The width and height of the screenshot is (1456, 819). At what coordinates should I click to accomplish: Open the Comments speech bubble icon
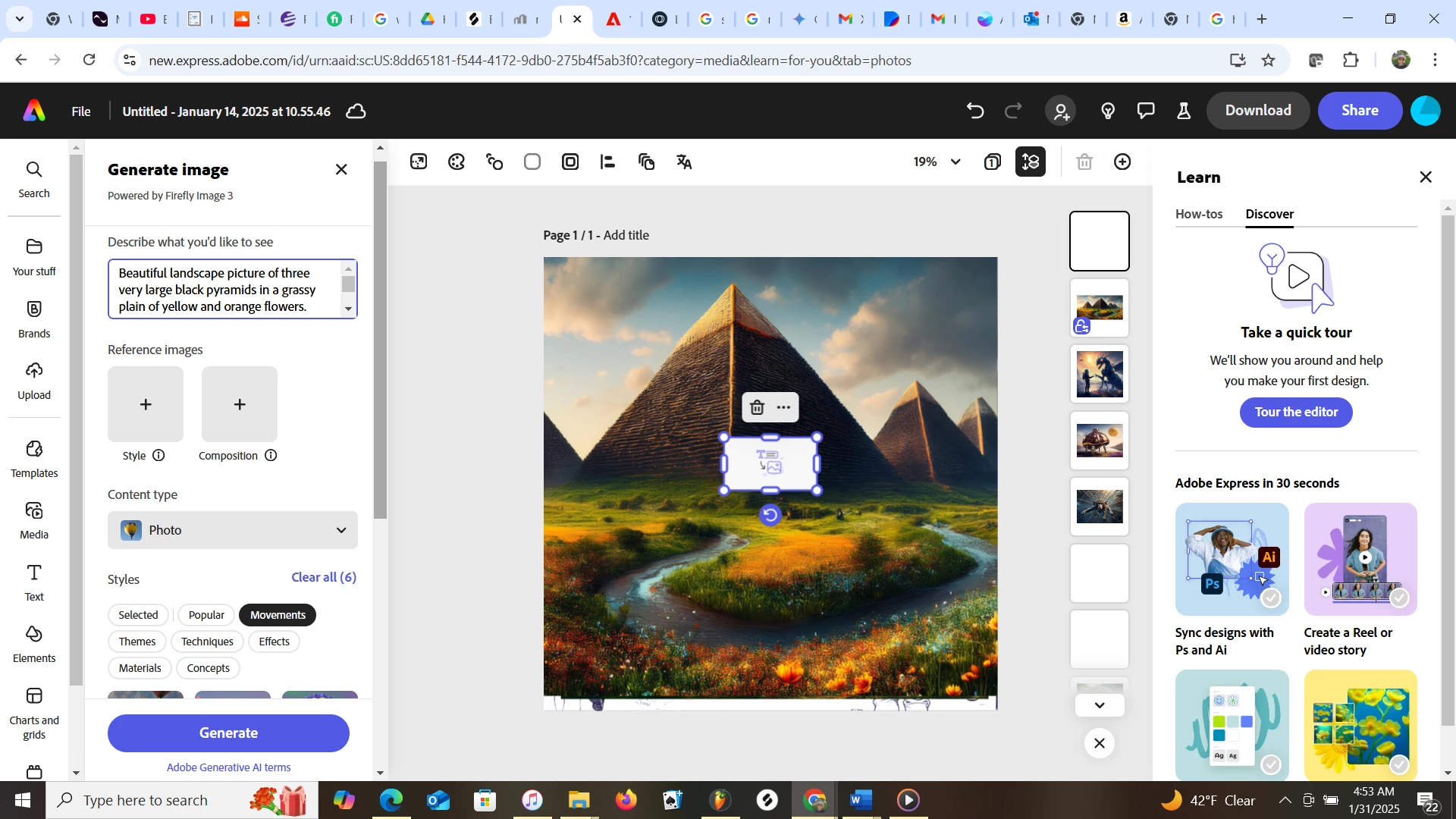1146,111
